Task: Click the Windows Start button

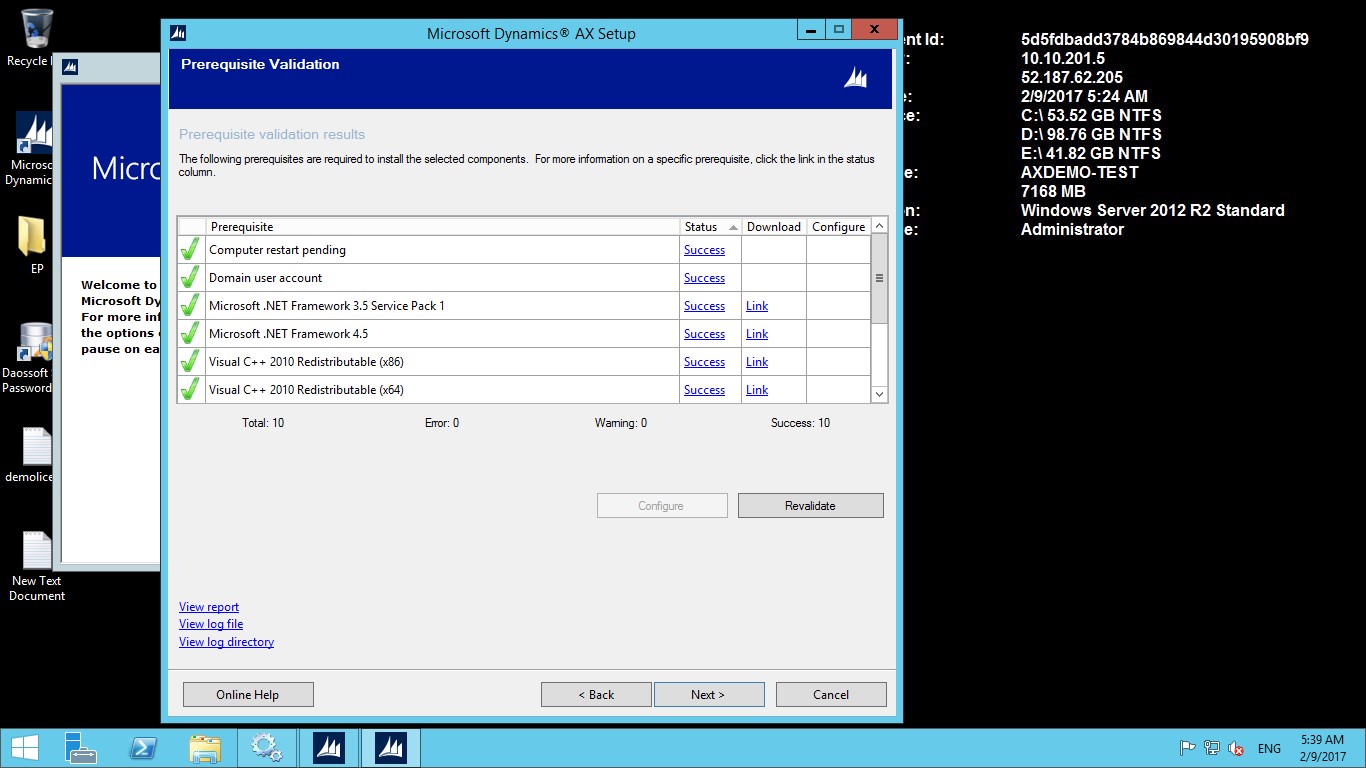Action: click(x=24, y=748)
